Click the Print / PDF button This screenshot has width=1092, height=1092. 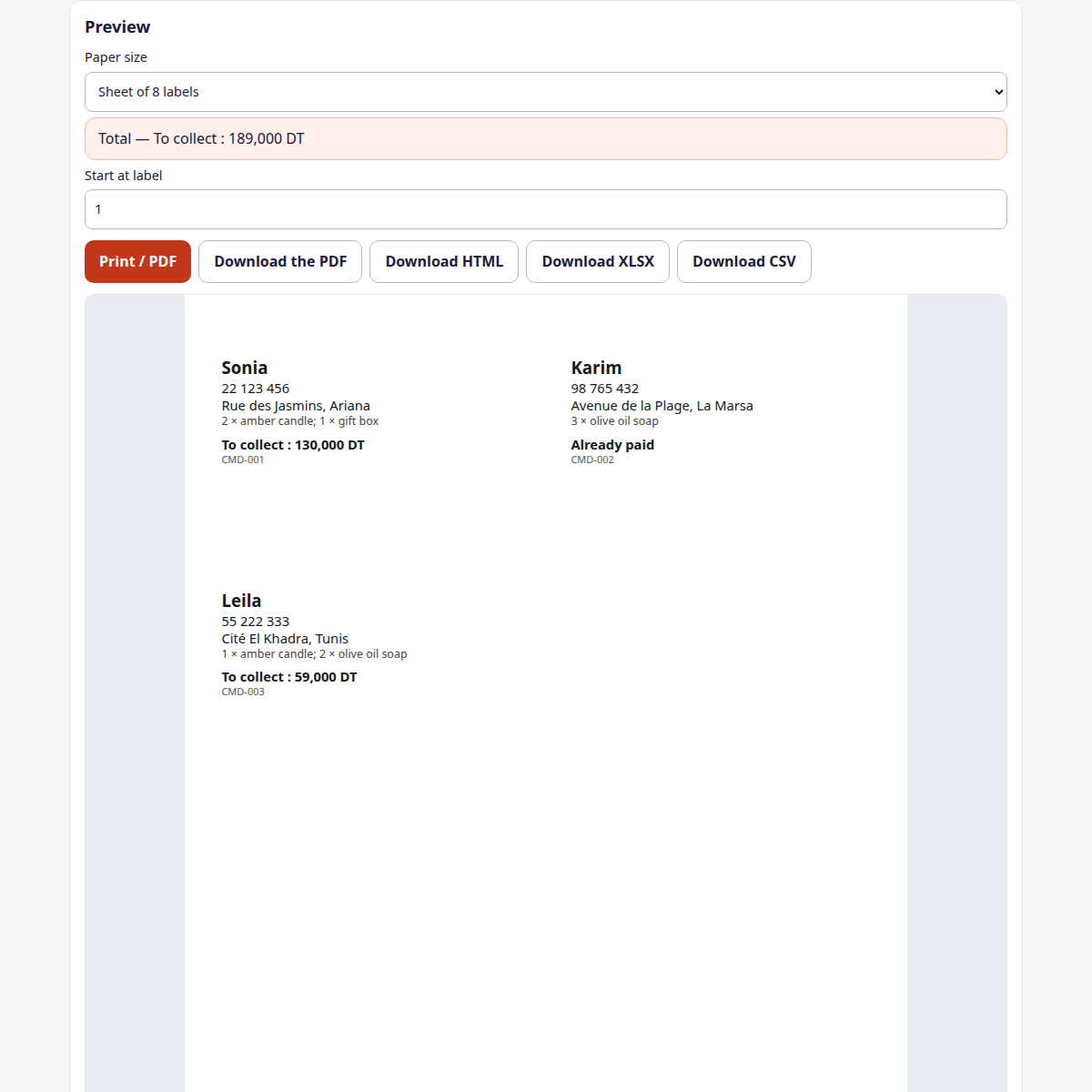[x=137, y=261]
